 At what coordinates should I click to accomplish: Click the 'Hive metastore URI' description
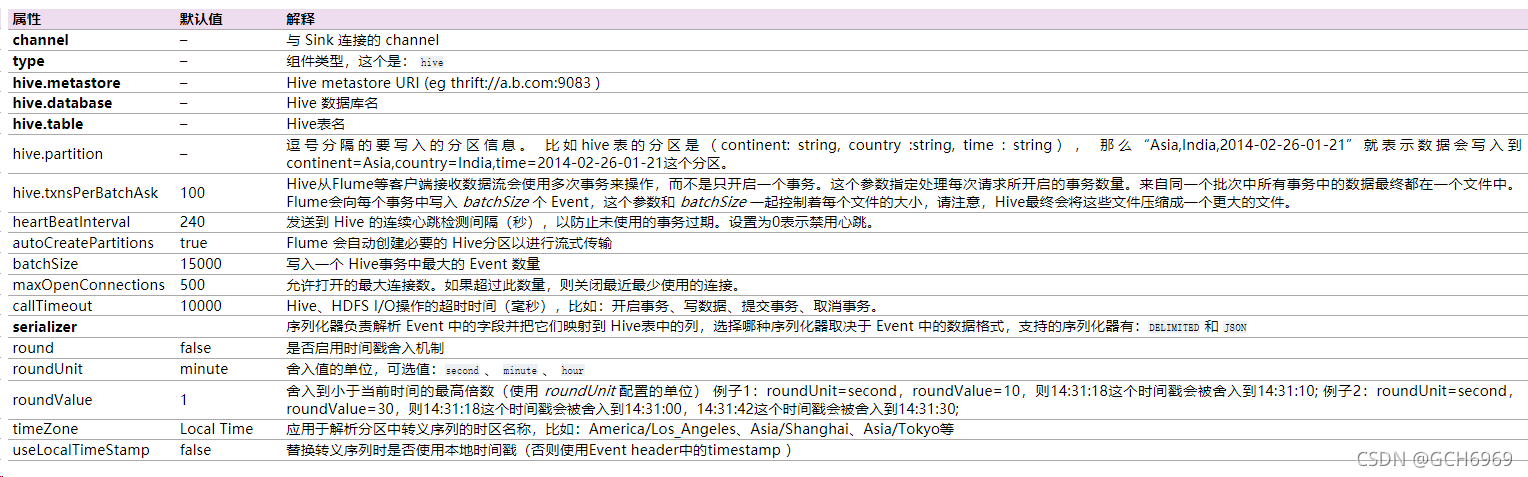tap(442, 82)
